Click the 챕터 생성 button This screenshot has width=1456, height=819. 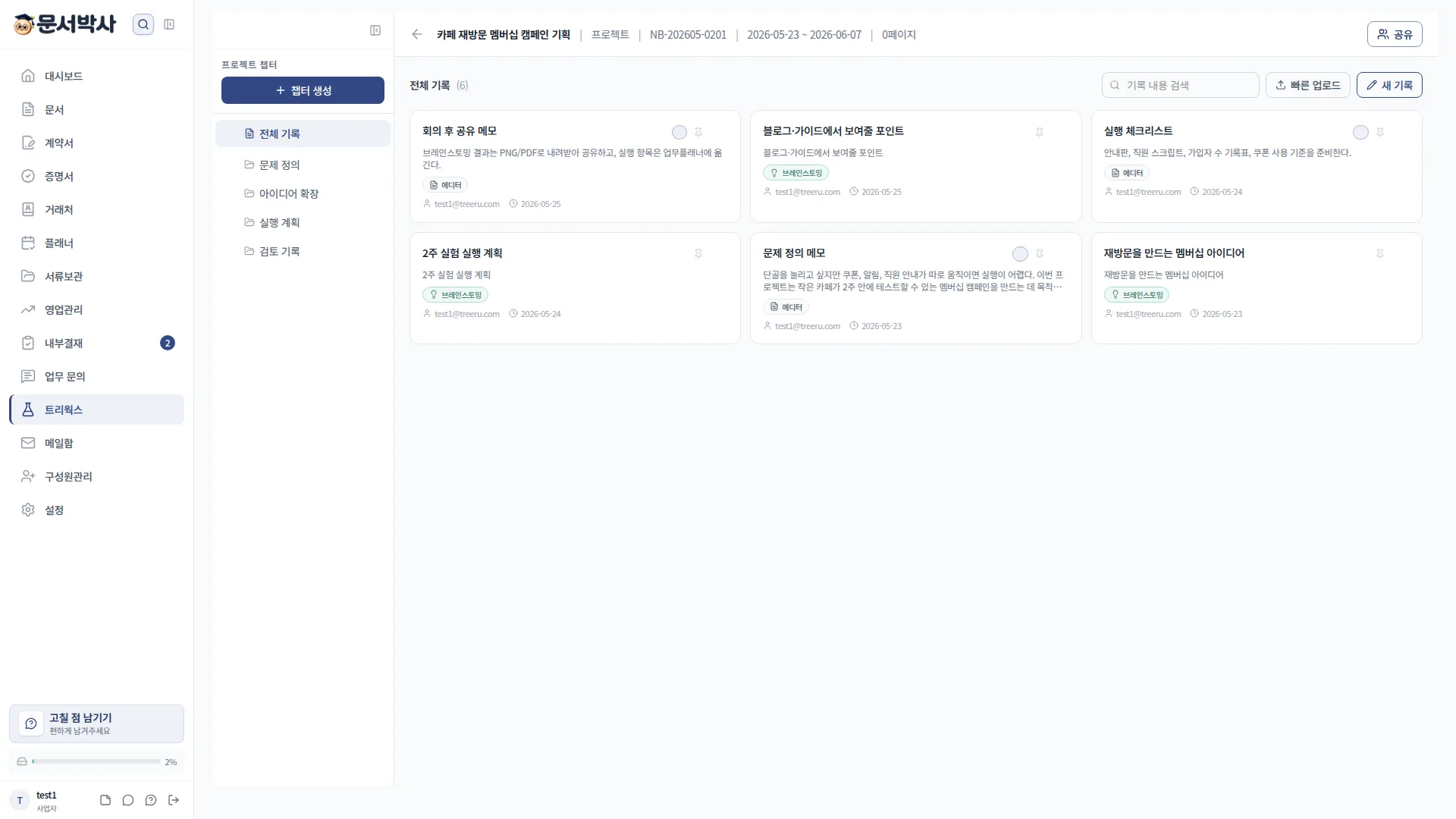coord(303,90)
